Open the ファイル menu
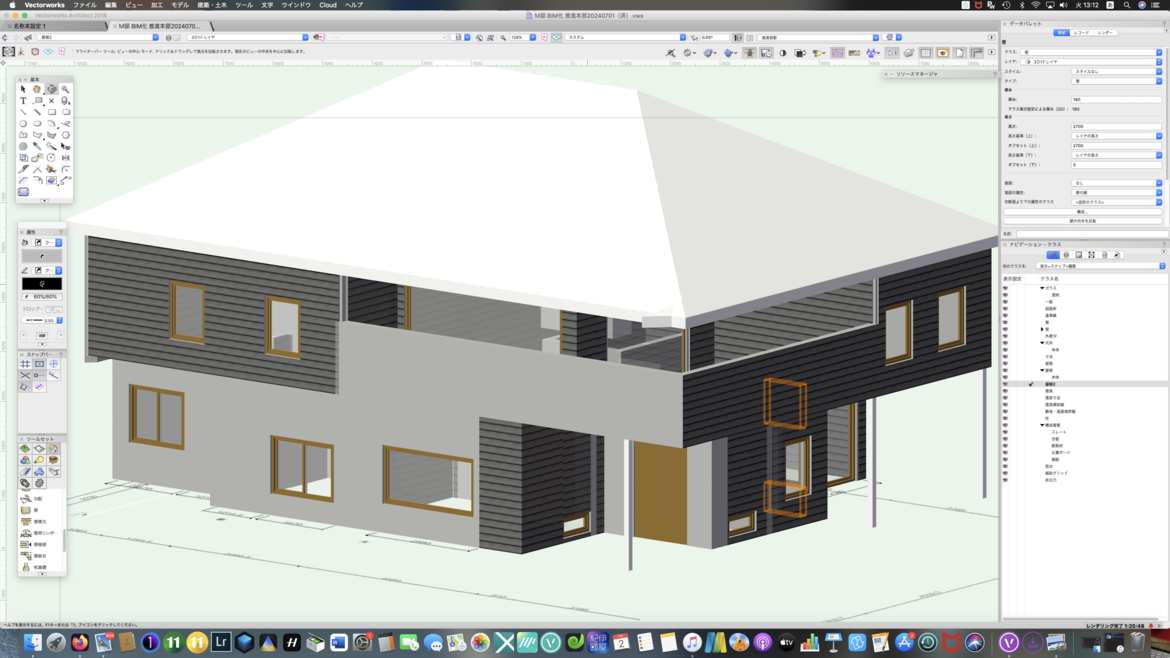The image size is (1170, 658). pyautogui.click(x=84, y=5)
